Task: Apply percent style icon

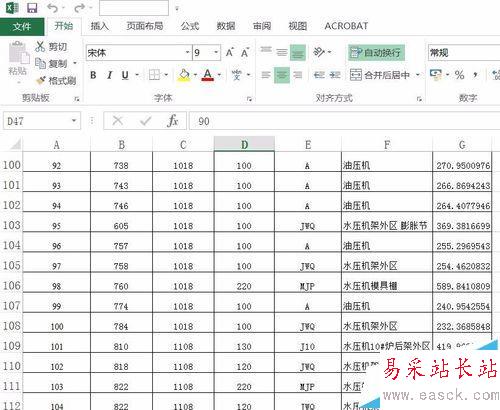Action: point(459,75)
